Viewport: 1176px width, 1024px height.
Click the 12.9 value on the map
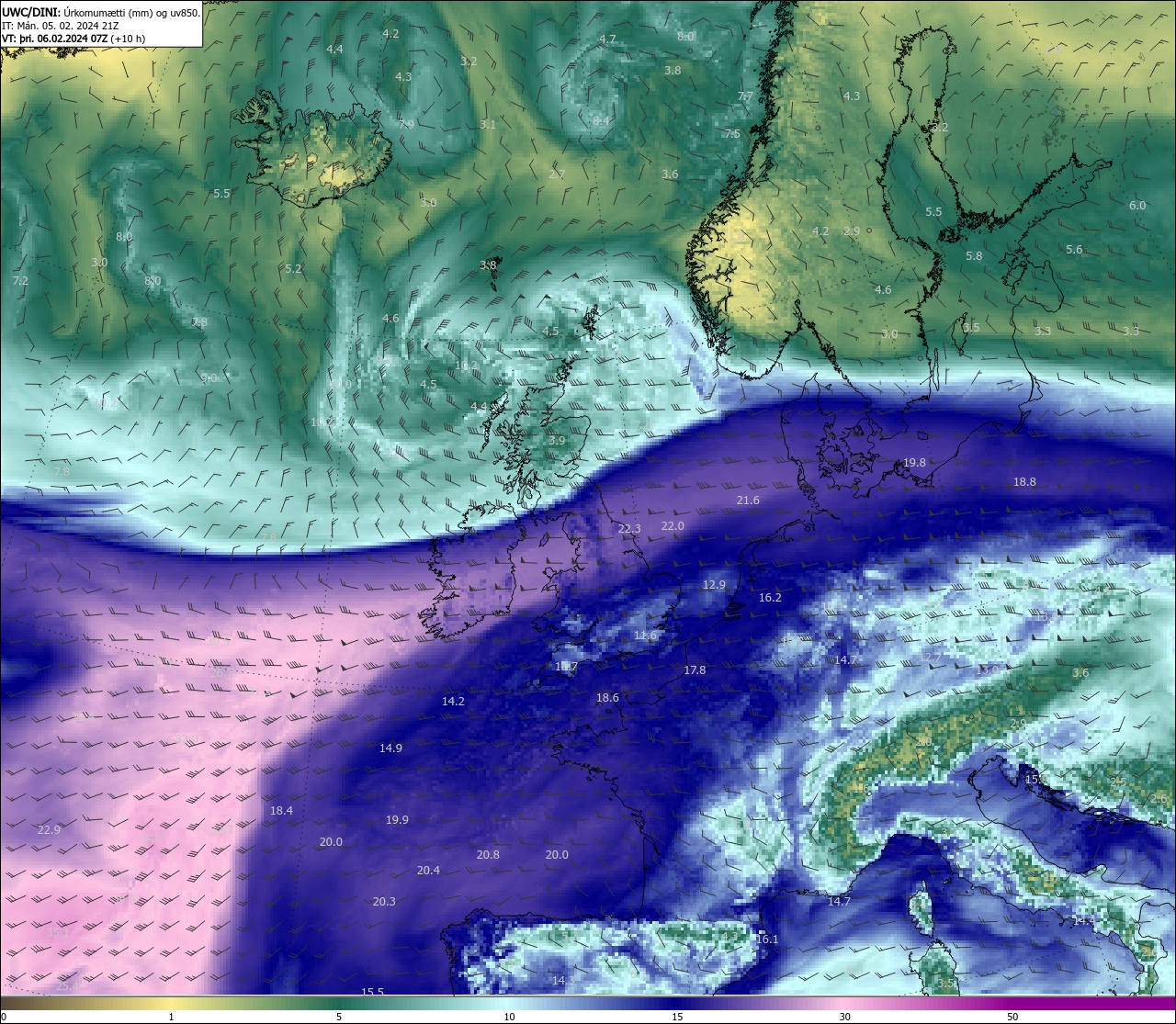(x=714, y=585)
